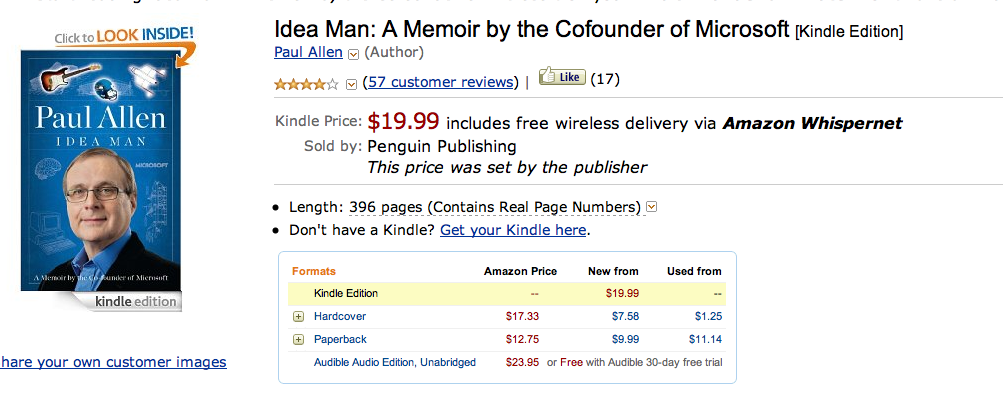This screenshot has height=409, width=1003.
Task: Open the Paul Allen author link
Action: tap(308, 52)
